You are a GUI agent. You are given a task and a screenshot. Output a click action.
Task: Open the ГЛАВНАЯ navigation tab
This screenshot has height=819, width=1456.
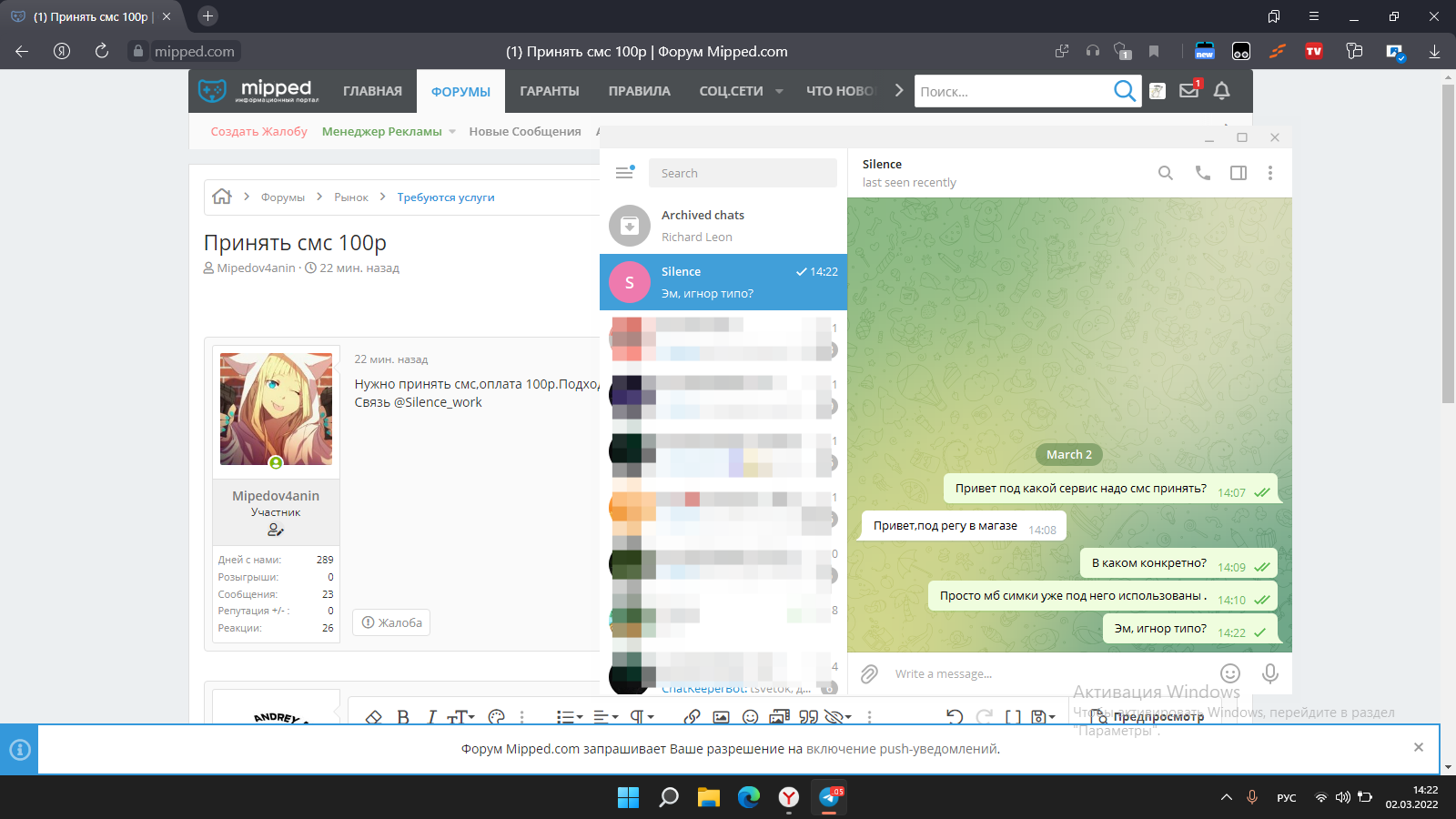coord(372,91)
